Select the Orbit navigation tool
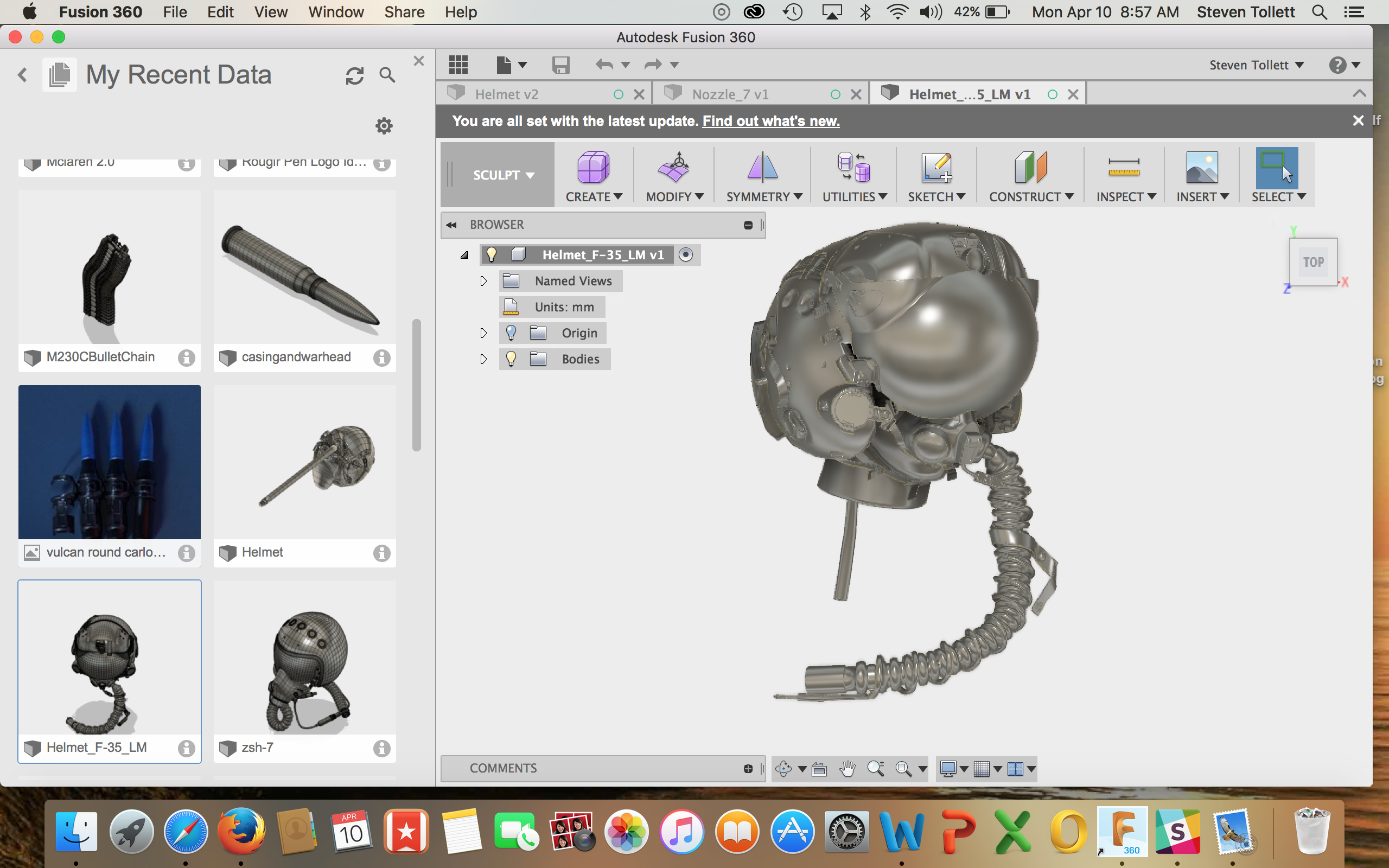Image resolution: width=1389 pixels, height=868 pixels. pyautogui.click(x=784, y=768)
